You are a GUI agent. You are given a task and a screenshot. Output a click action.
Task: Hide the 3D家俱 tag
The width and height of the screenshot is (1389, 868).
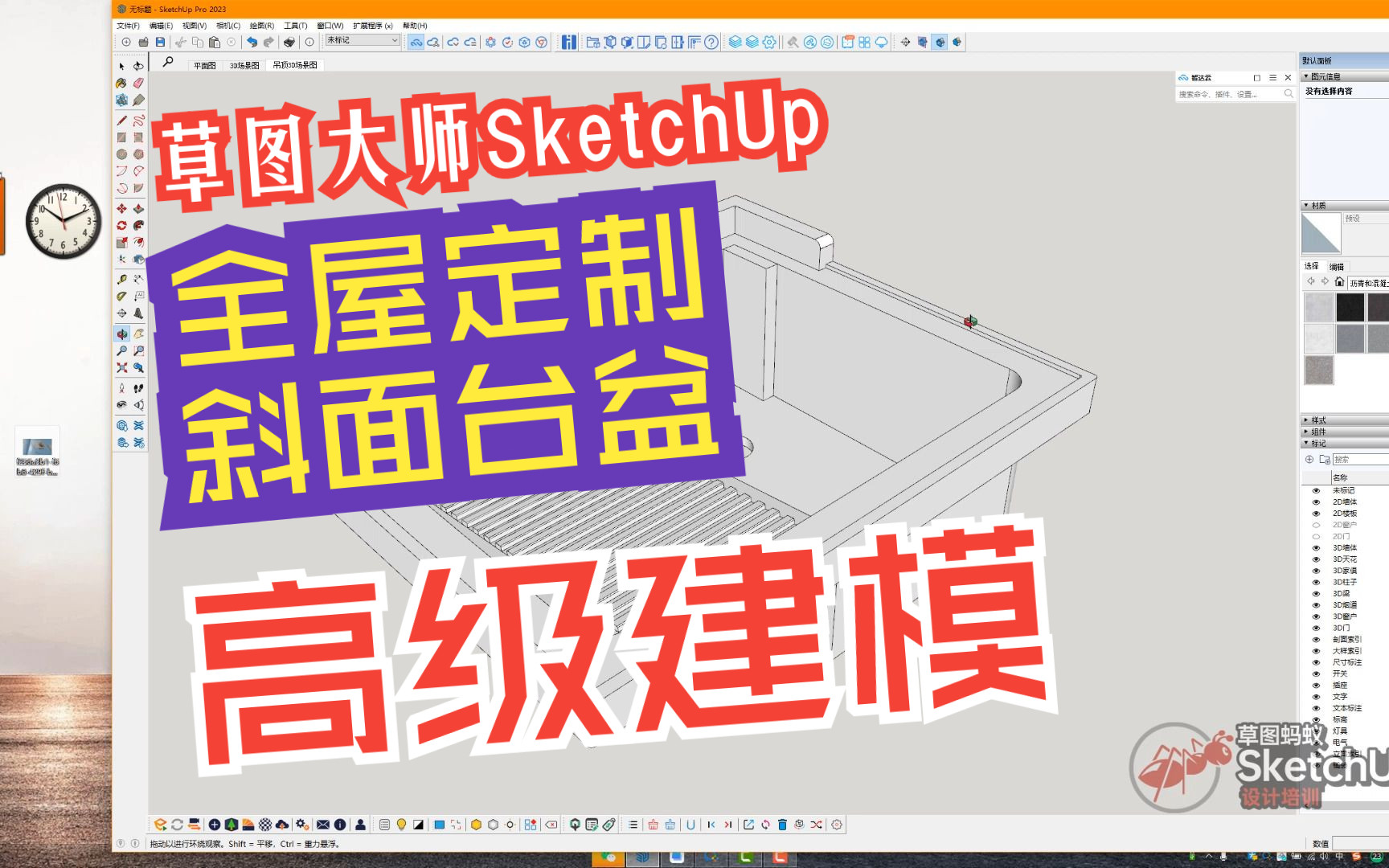pos(1316,571)
